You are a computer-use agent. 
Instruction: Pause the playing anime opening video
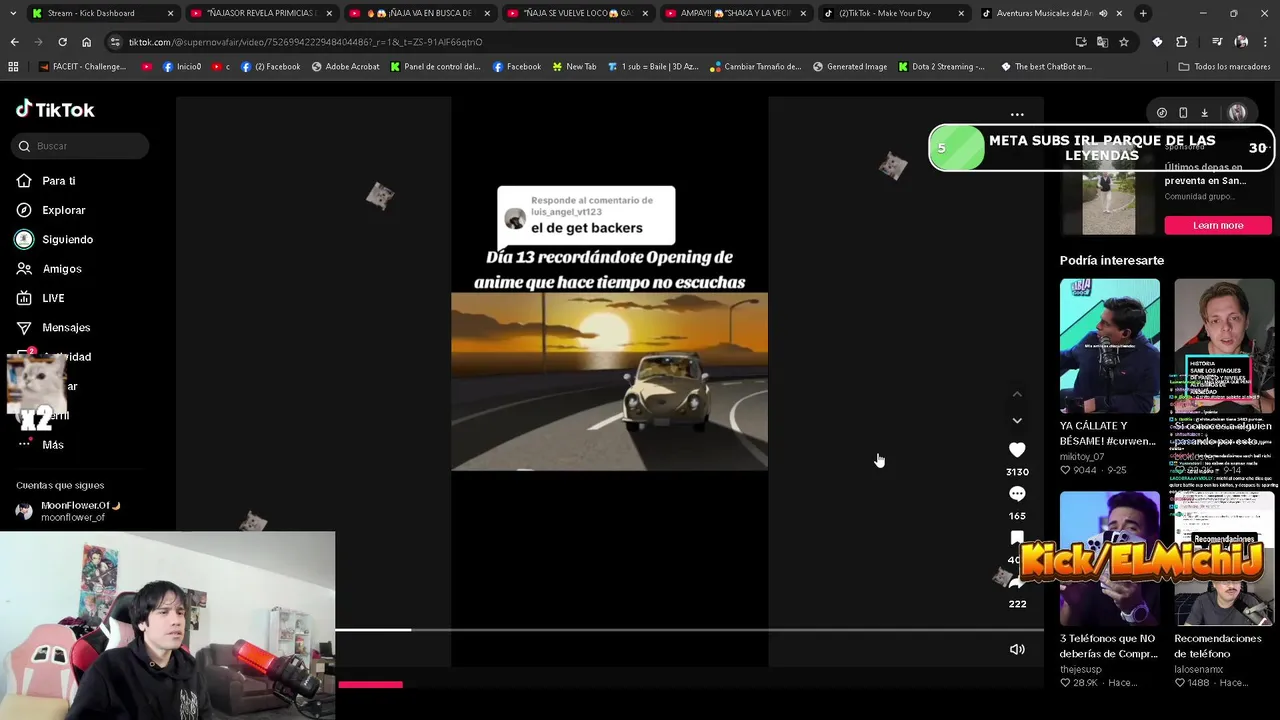(609, 381)
